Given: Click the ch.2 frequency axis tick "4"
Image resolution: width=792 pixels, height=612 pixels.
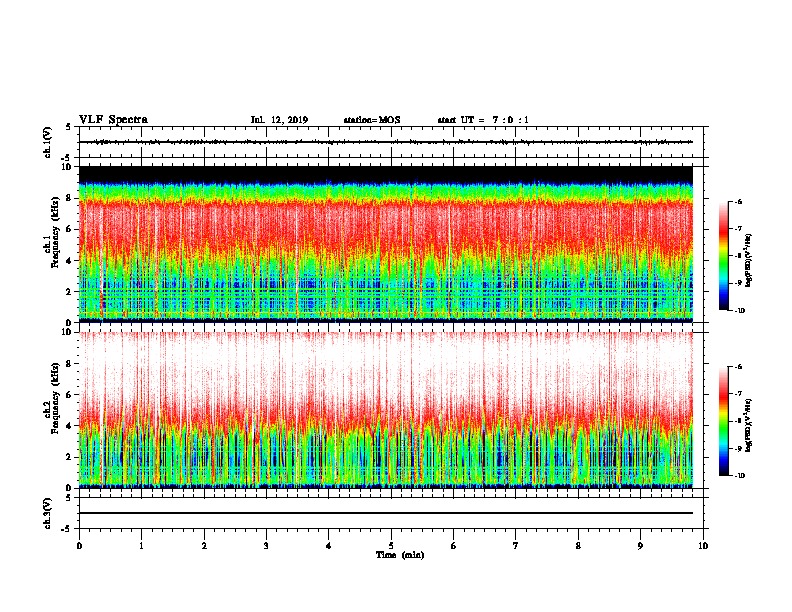Looking at the screenshot, I should (x=70, y=426).
